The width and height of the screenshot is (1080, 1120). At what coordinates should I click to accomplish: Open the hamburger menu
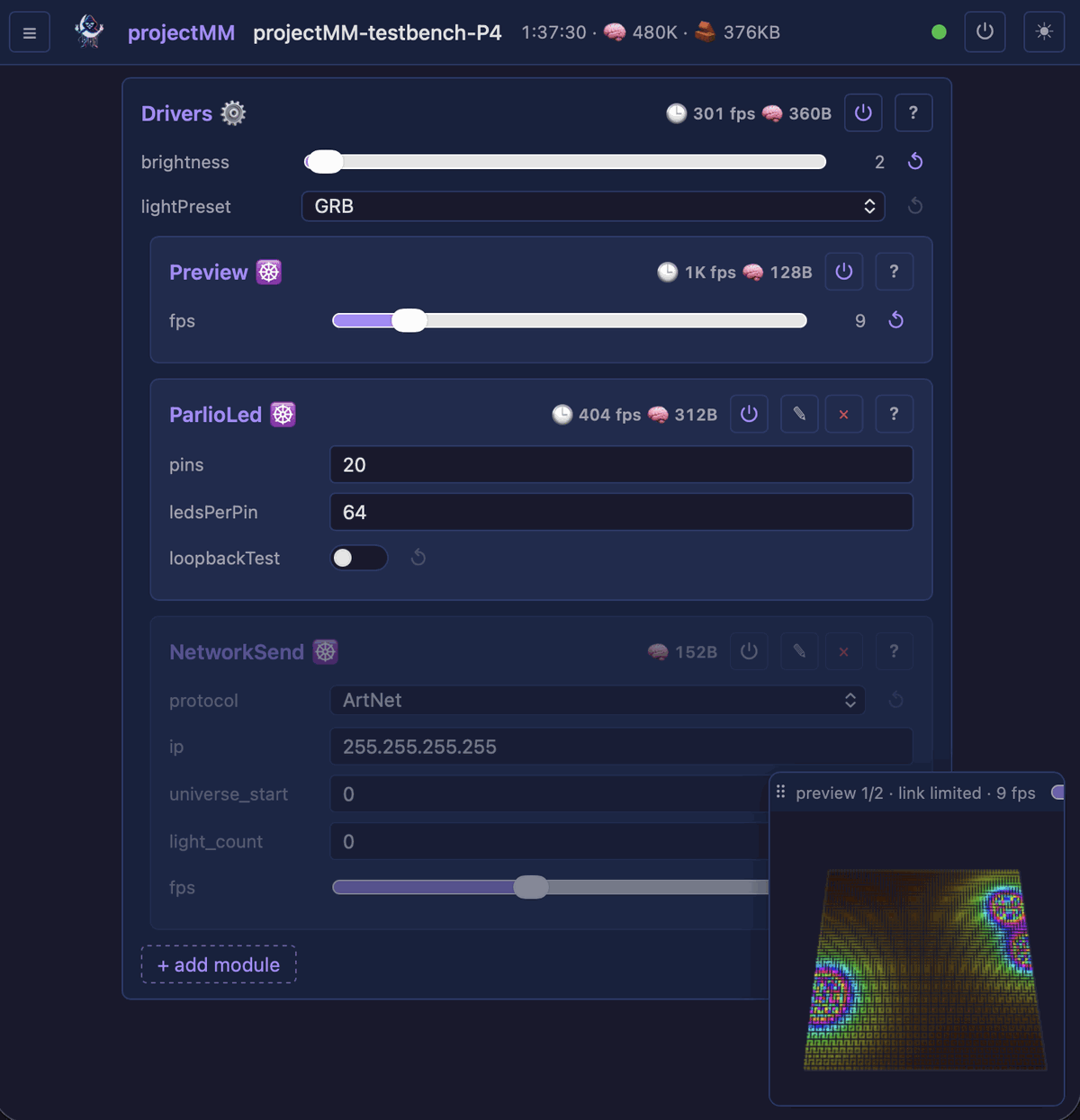tap(30, 33)
